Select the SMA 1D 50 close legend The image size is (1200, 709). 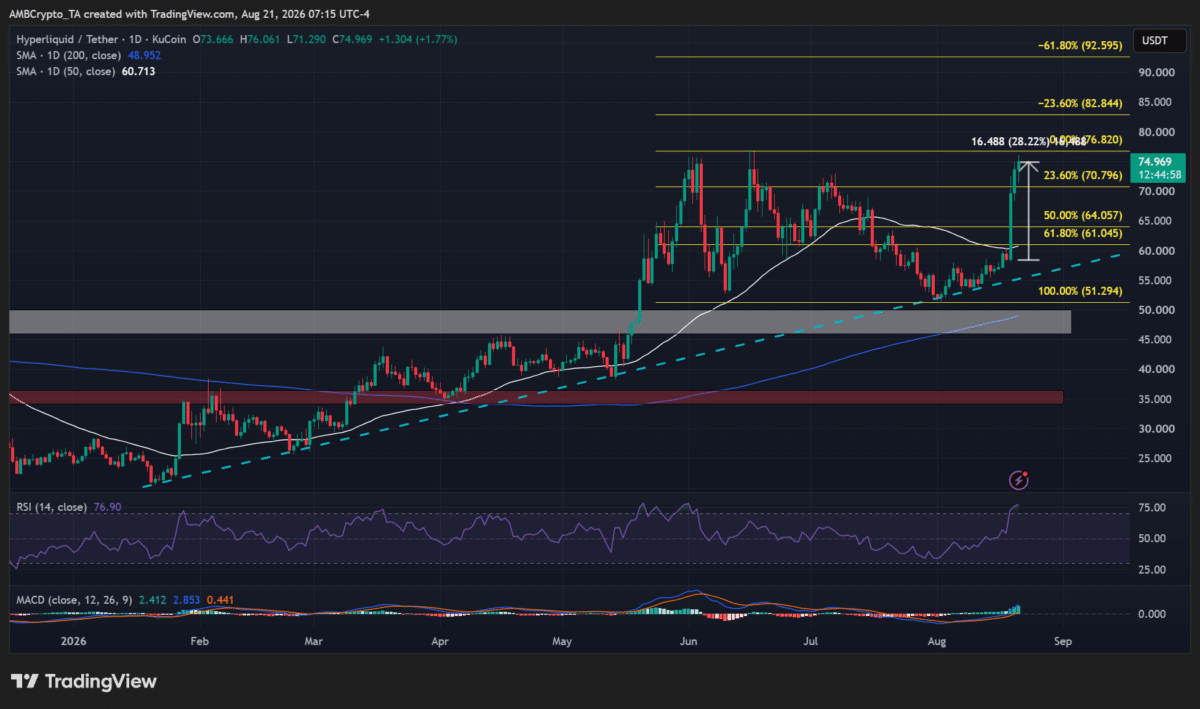coord(84,72)
